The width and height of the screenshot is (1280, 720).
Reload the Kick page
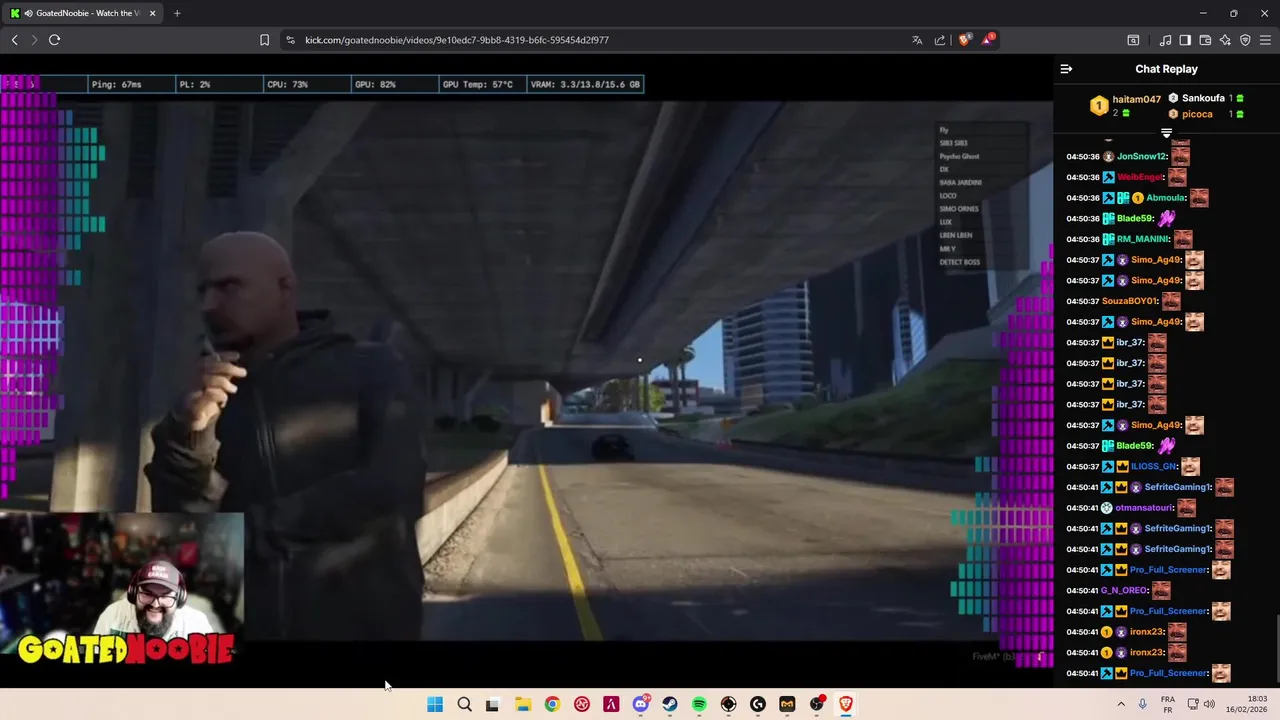pyautogui.click(x=55, y=40)
